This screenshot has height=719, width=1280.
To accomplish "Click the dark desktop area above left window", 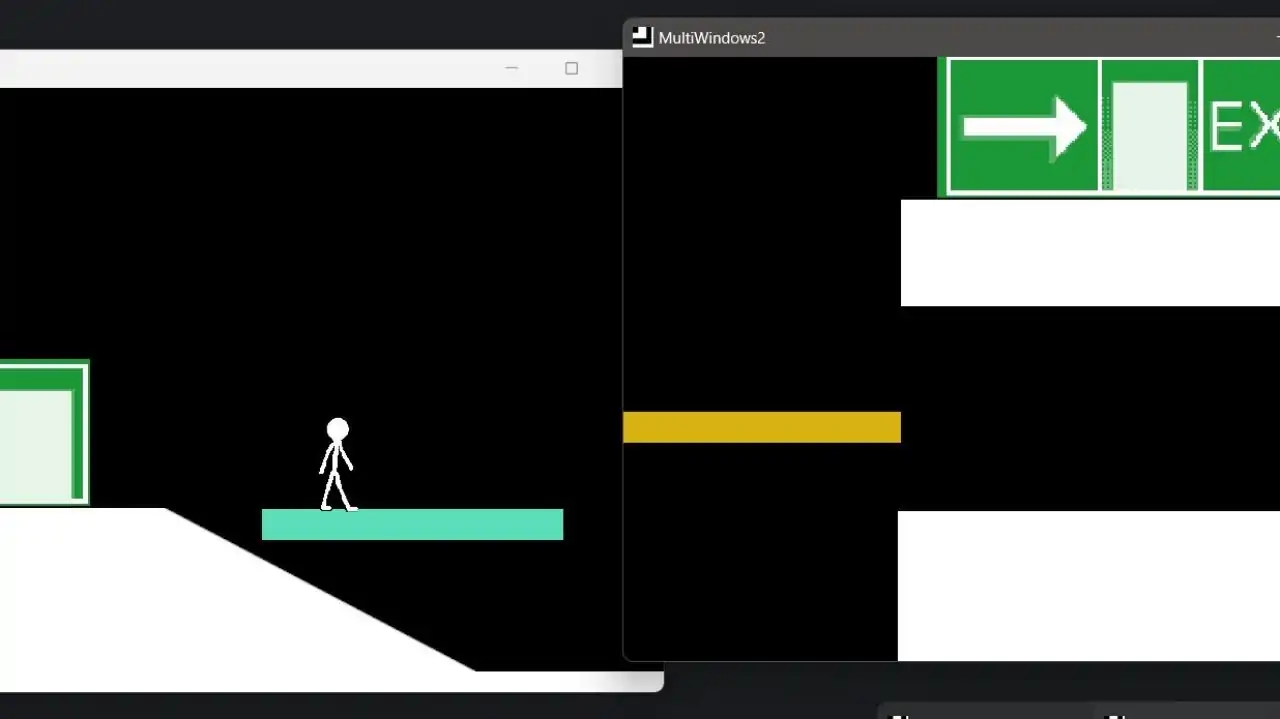I will (300, 24).
